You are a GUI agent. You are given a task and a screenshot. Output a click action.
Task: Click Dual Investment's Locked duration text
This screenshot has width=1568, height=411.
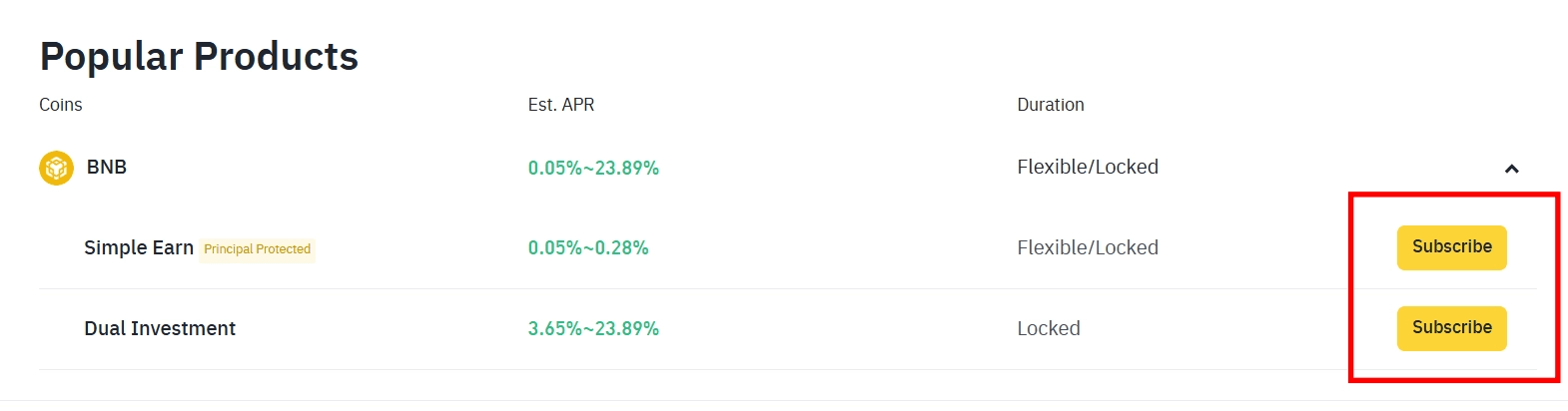1049,328
